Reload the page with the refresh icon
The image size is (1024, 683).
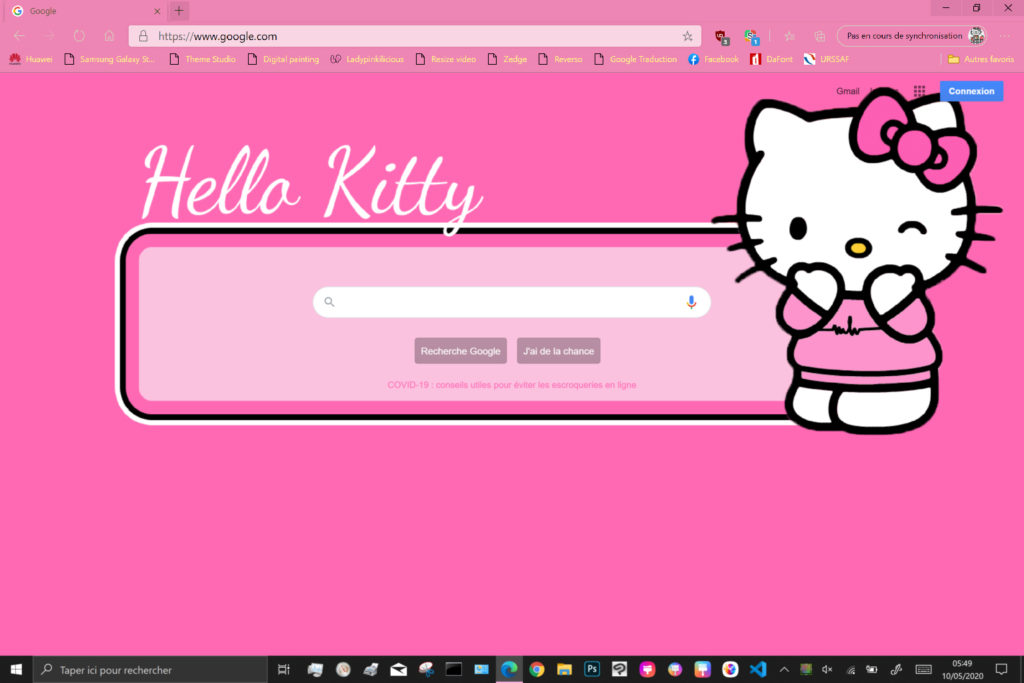[x=79, y=36]
